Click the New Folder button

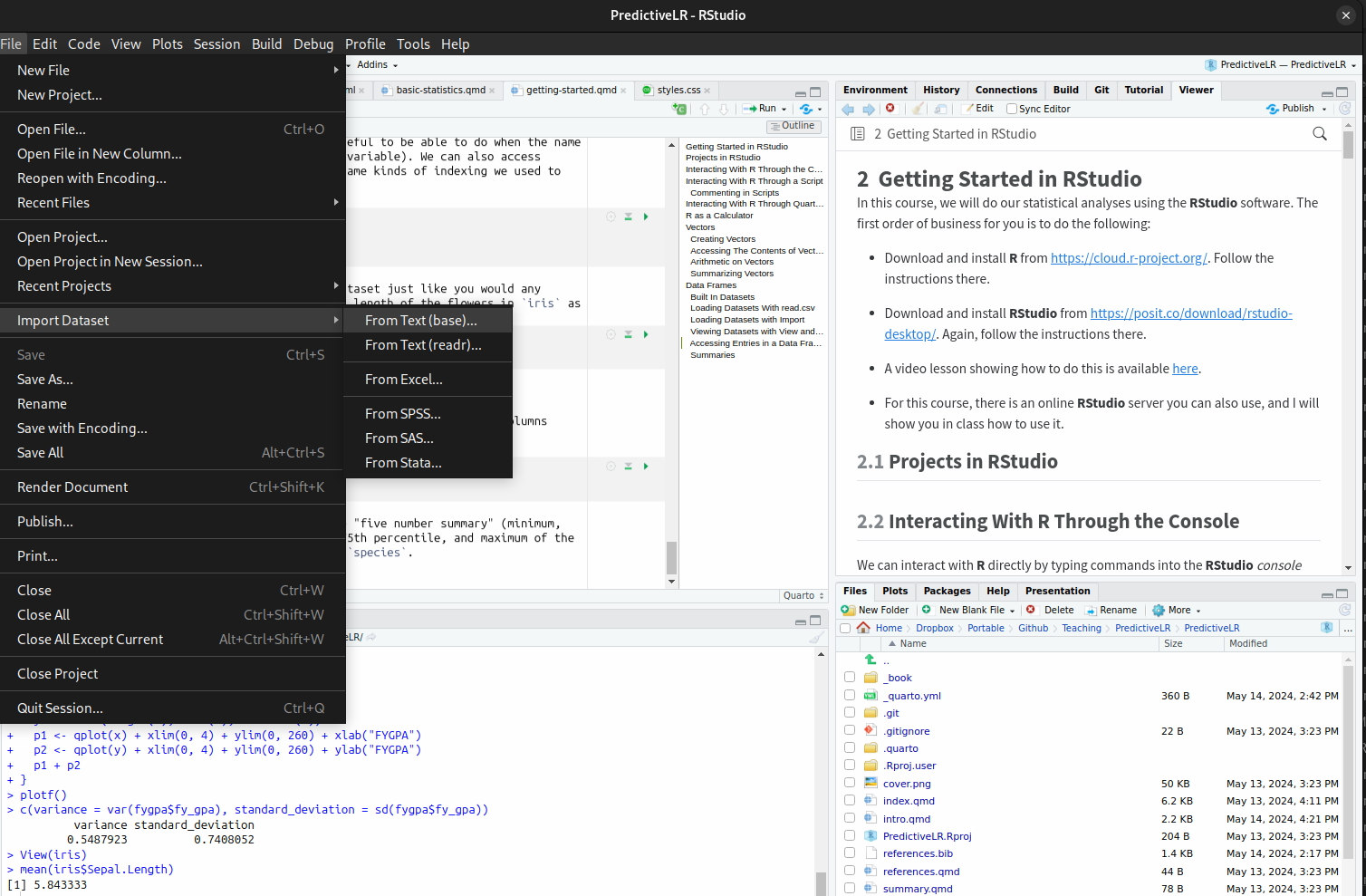coord(875,611)
